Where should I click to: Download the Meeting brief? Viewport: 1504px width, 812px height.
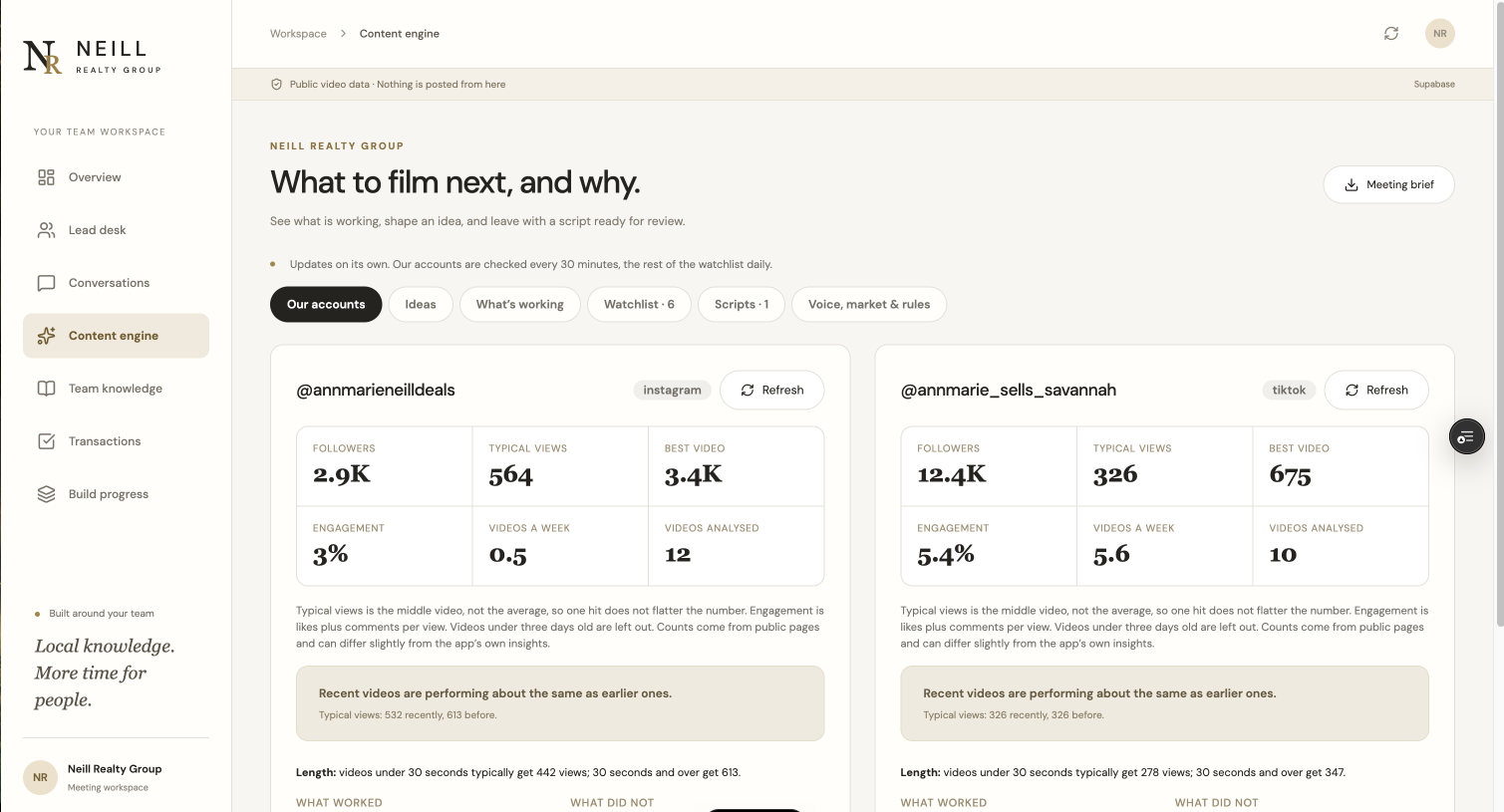coord(1388,185)
